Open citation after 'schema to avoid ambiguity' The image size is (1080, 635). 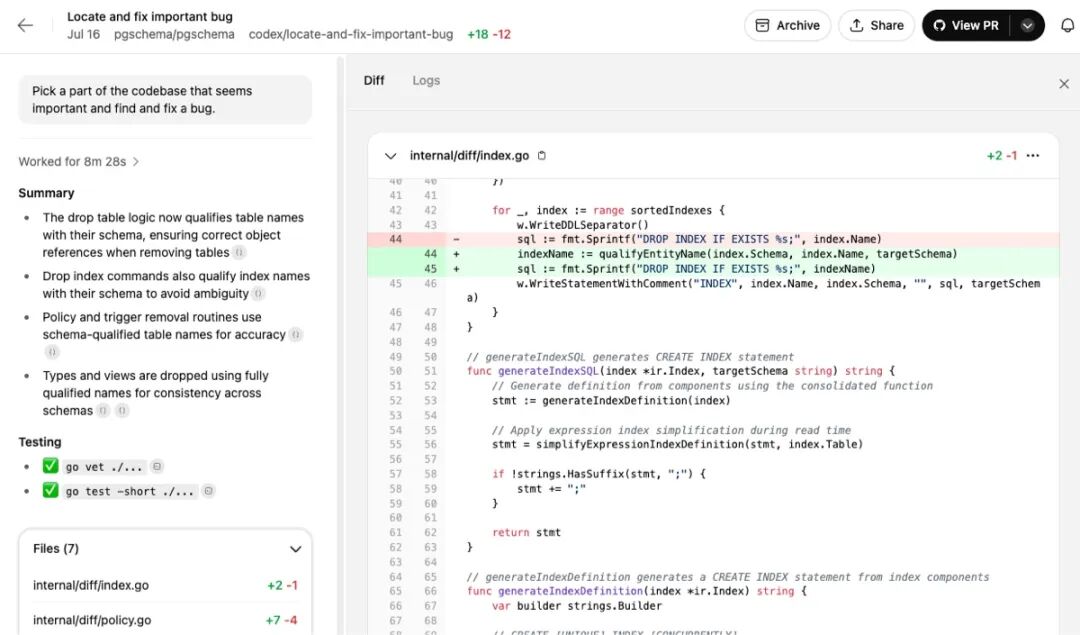pyautogui.click(x=258, y=294)
